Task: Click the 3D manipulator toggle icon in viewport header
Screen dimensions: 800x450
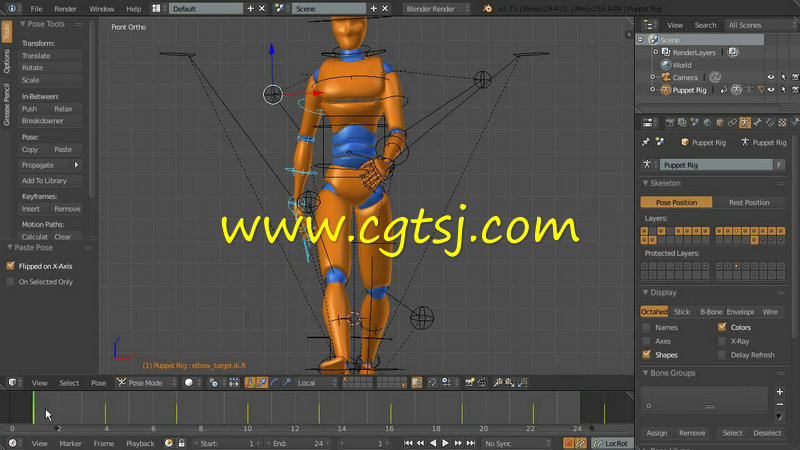Action: click(x=250, y=383)
